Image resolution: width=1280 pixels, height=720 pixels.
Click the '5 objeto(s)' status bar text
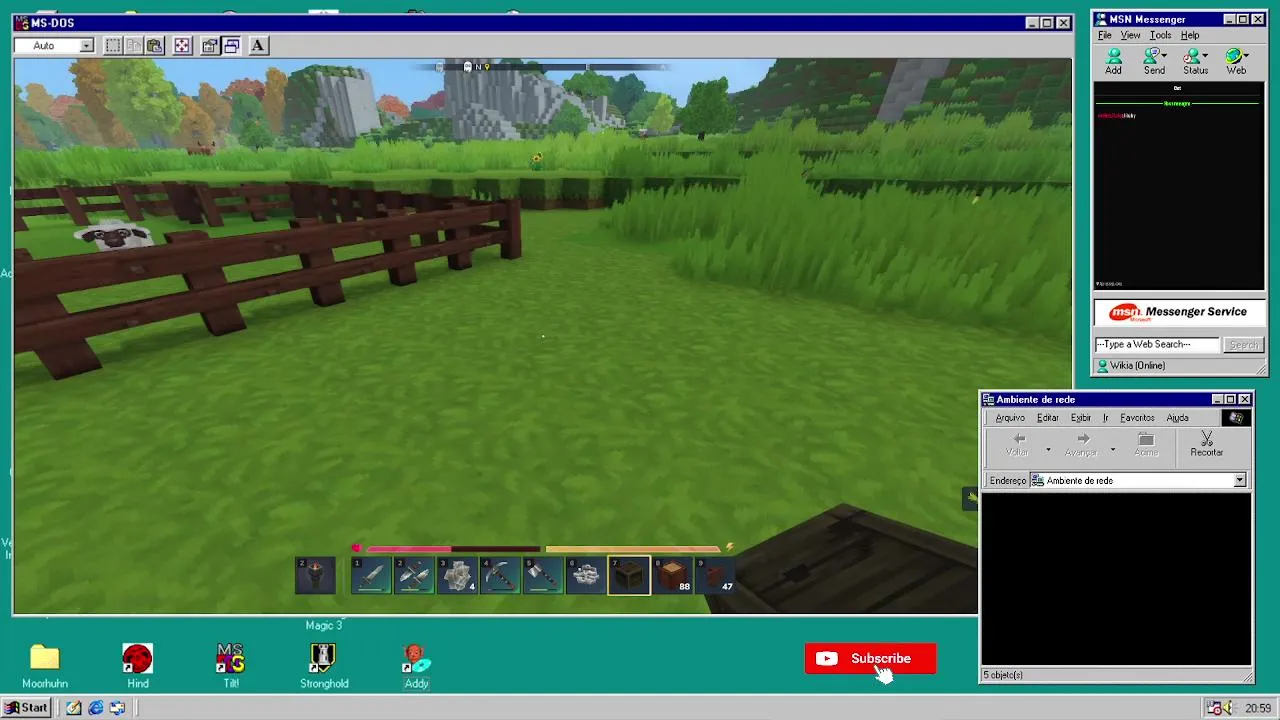click(1002, 675)
